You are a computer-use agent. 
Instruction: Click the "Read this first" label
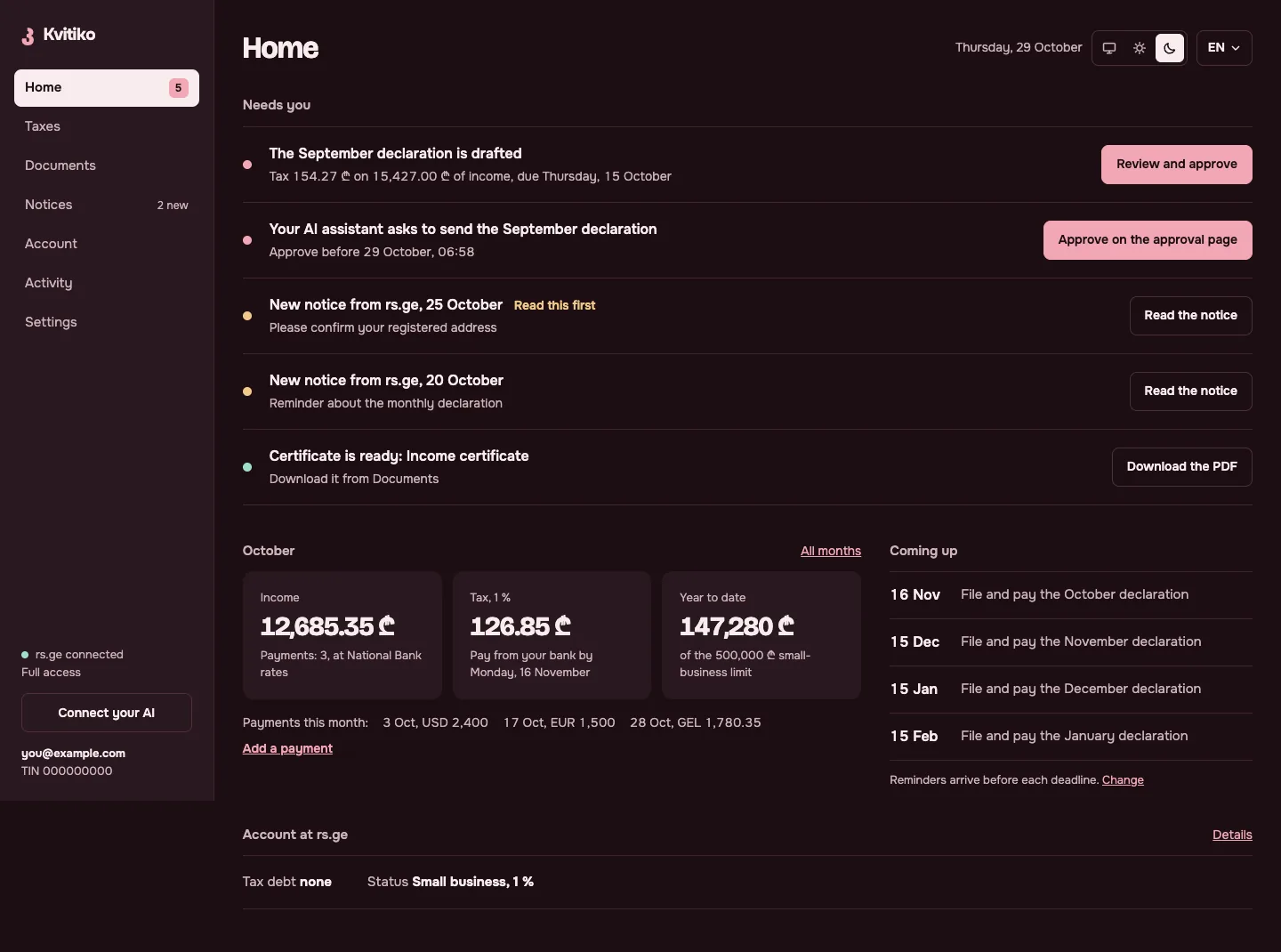point(554,305)
